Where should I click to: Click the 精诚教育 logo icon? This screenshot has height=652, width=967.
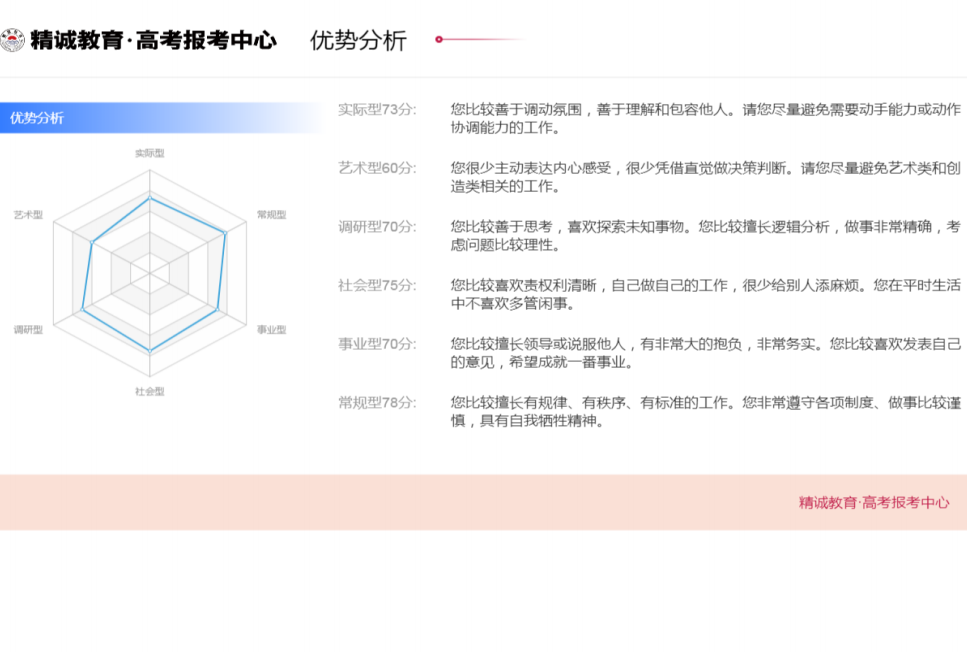click(12, 40)
